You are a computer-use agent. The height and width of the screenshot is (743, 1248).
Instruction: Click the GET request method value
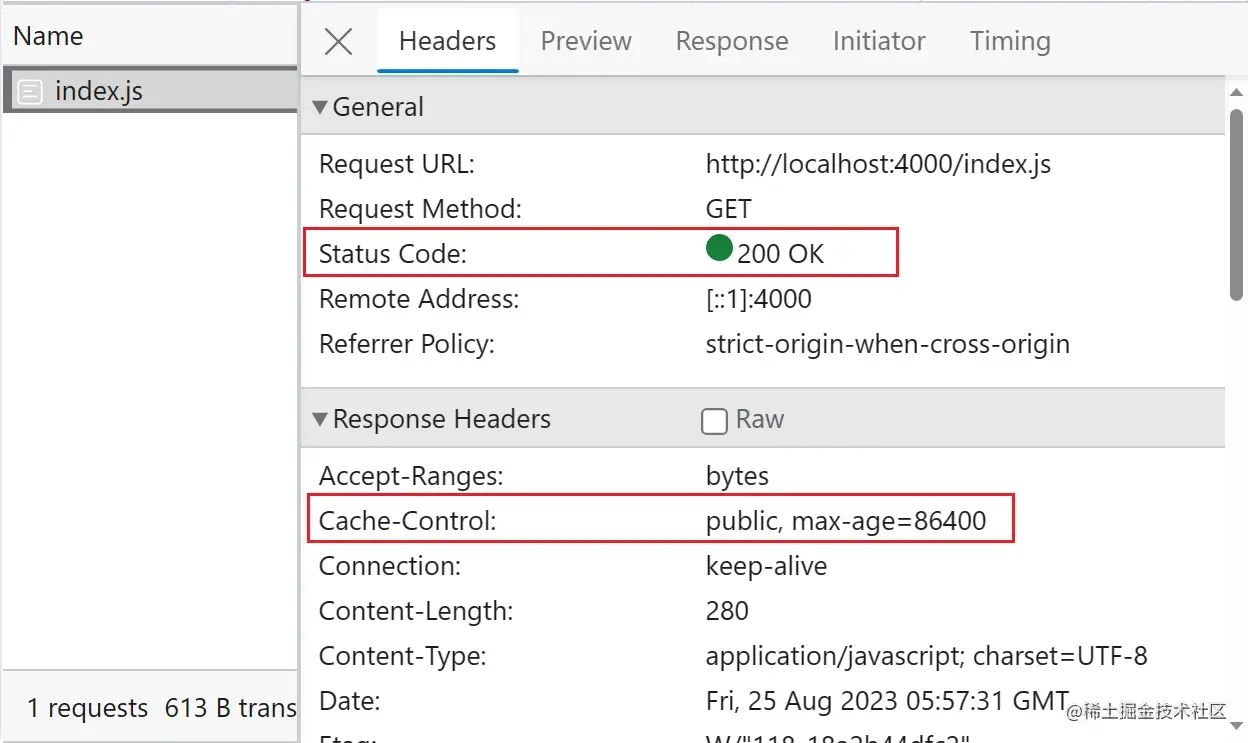click(728, 209)
